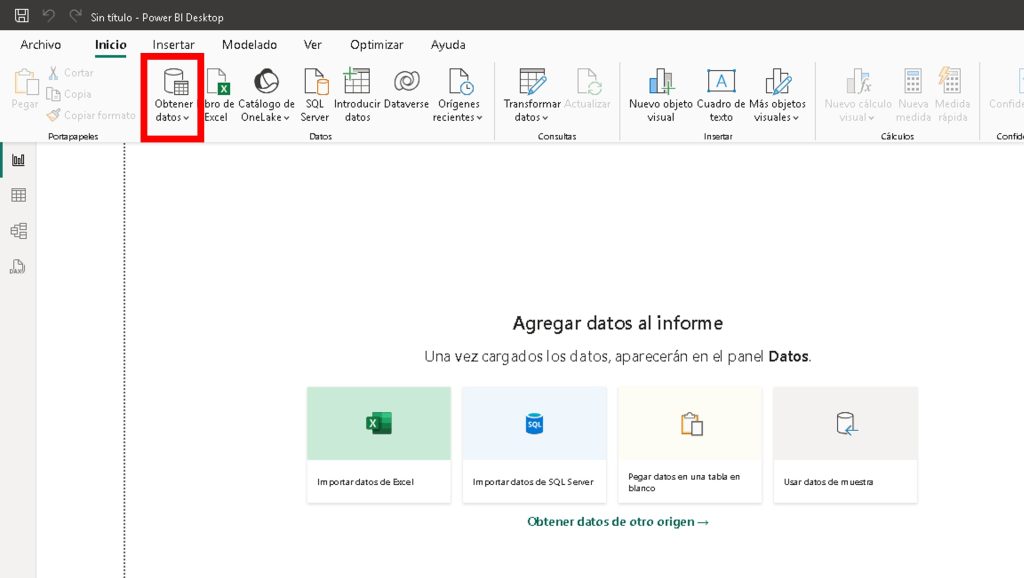Select Pegar datos en una tabla en blanco
Image resolution: width=1024 pixels, height=578 pixels.
(x=690, y=445)
